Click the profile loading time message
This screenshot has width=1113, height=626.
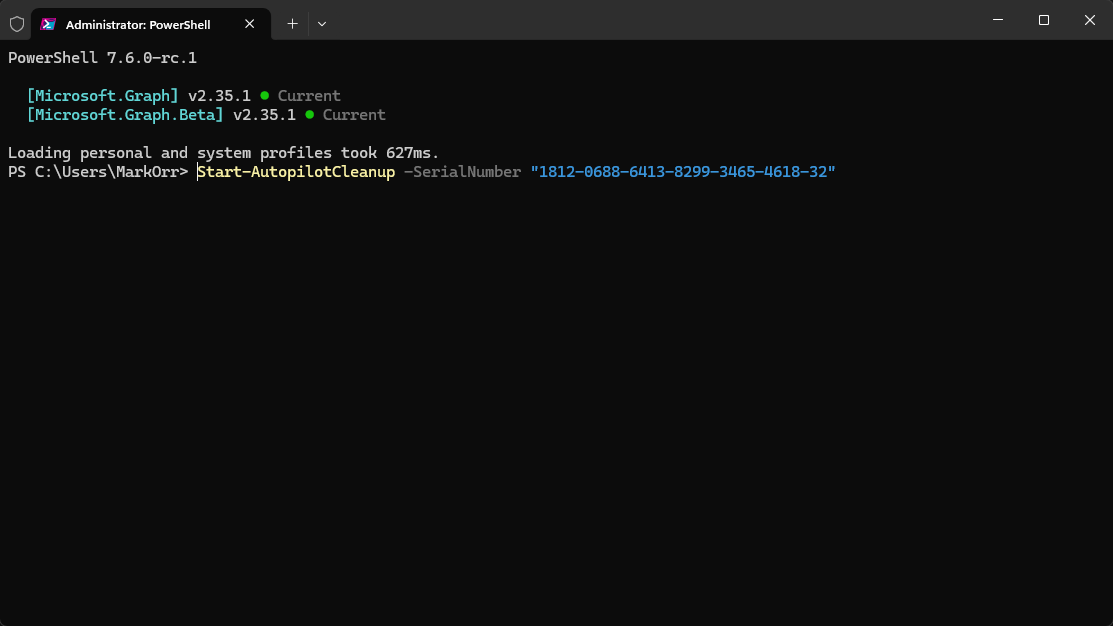point(223,153)
